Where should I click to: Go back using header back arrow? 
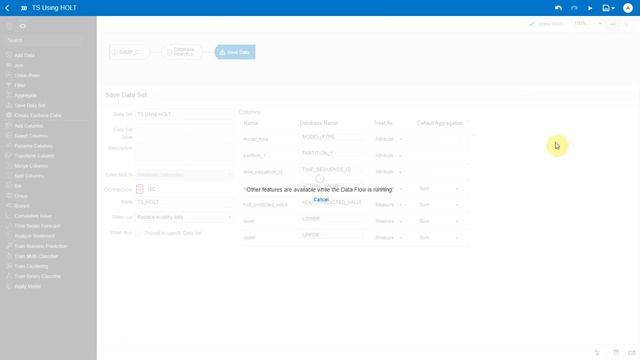(7, 8)
